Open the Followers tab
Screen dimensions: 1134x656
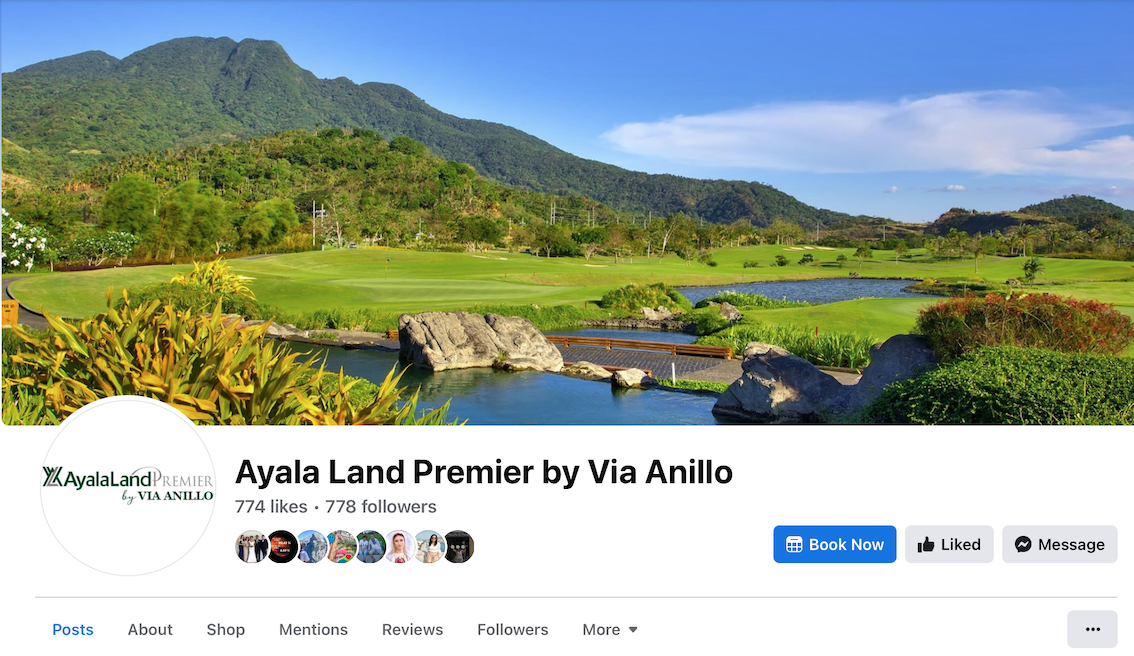[512, 630]
